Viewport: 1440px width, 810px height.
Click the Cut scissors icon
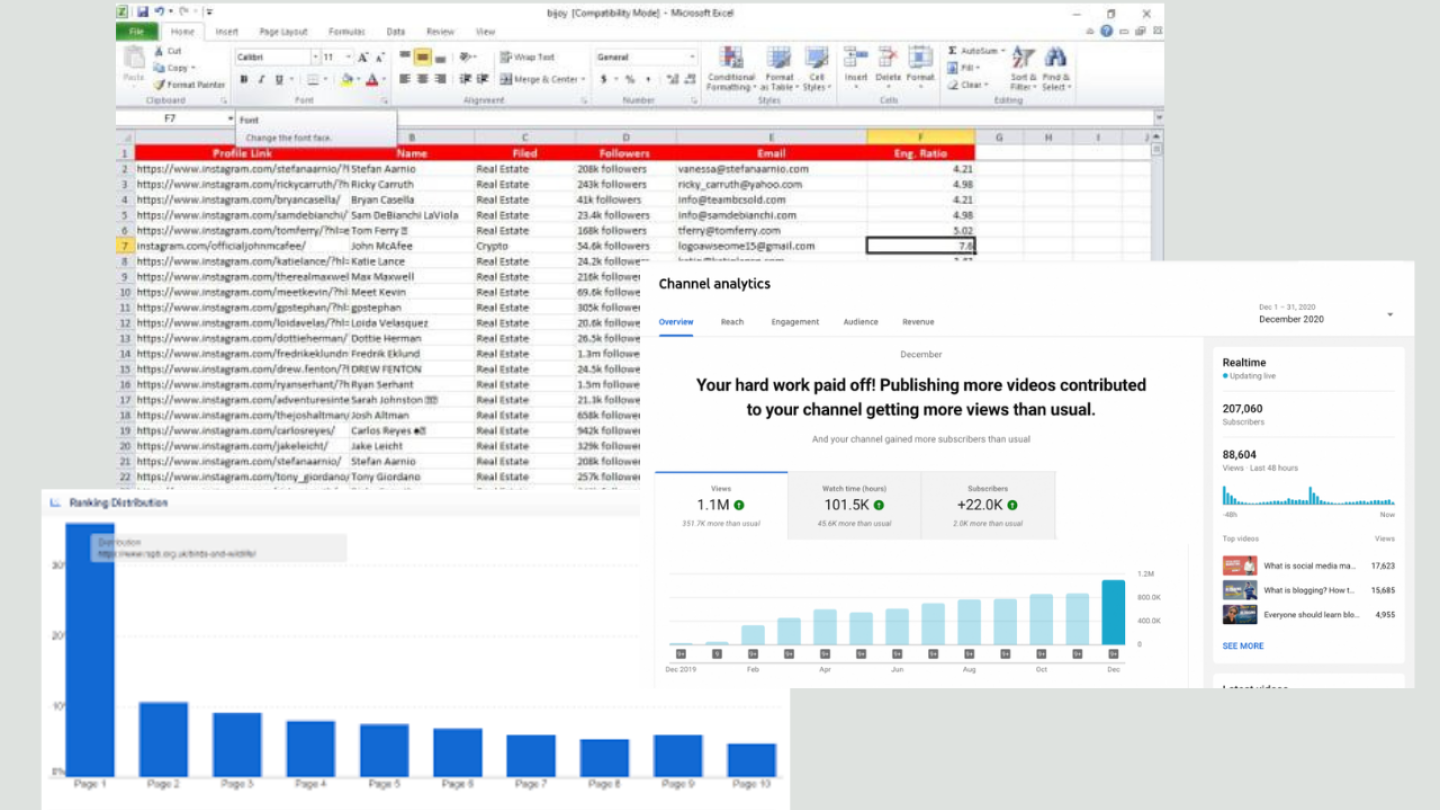158,51
